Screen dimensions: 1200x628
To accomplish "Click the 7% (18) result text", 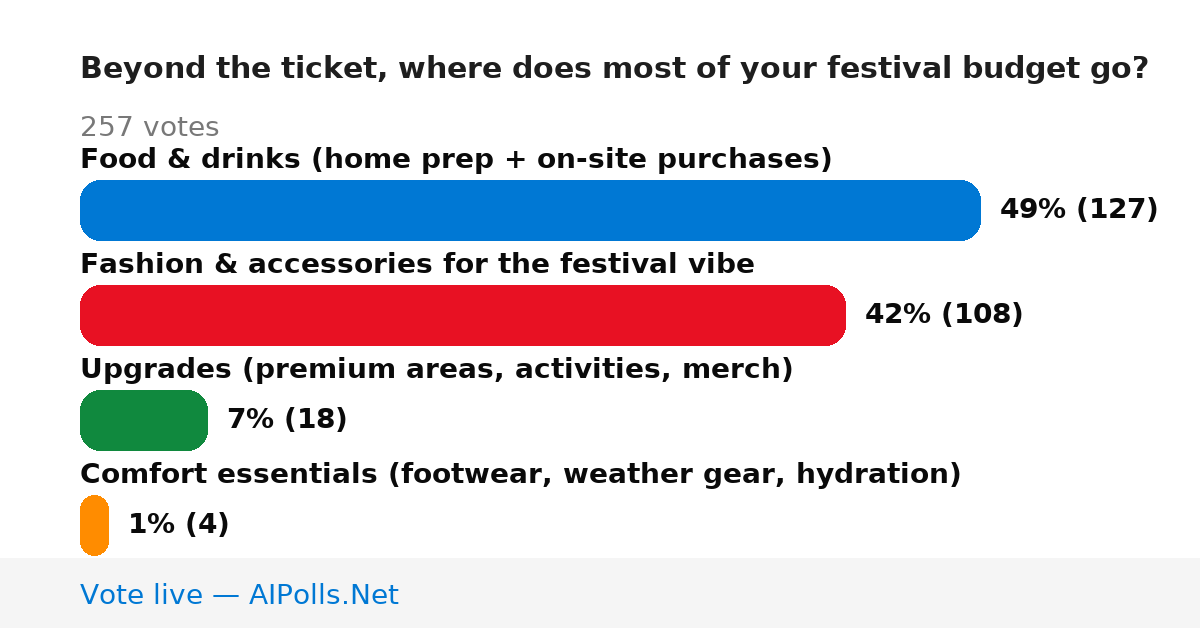I will pyautogui.click(x=287, y=420).
